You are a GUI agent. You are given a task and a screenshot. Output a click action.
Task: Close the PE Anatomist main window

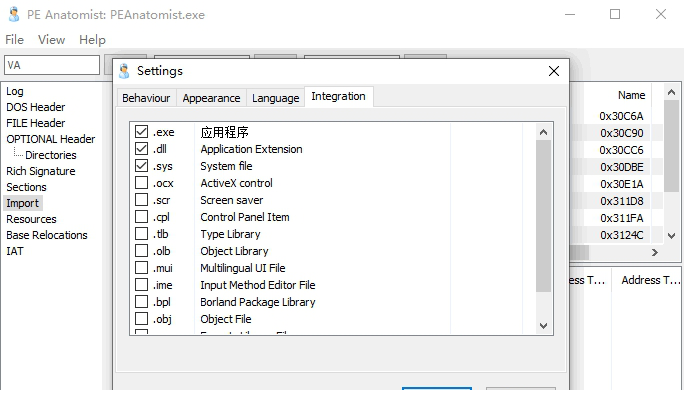pos(661,14)
